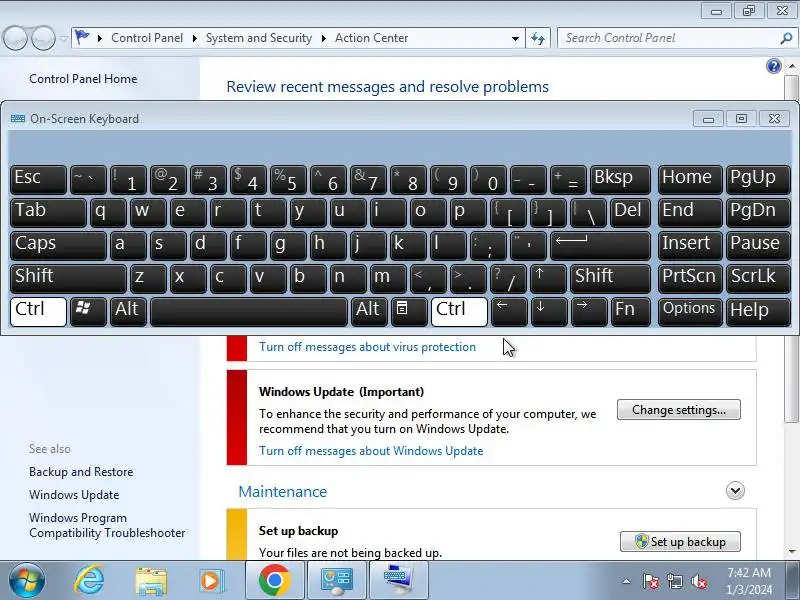
Task: Click the Bksp key
Action: [620, 179]
